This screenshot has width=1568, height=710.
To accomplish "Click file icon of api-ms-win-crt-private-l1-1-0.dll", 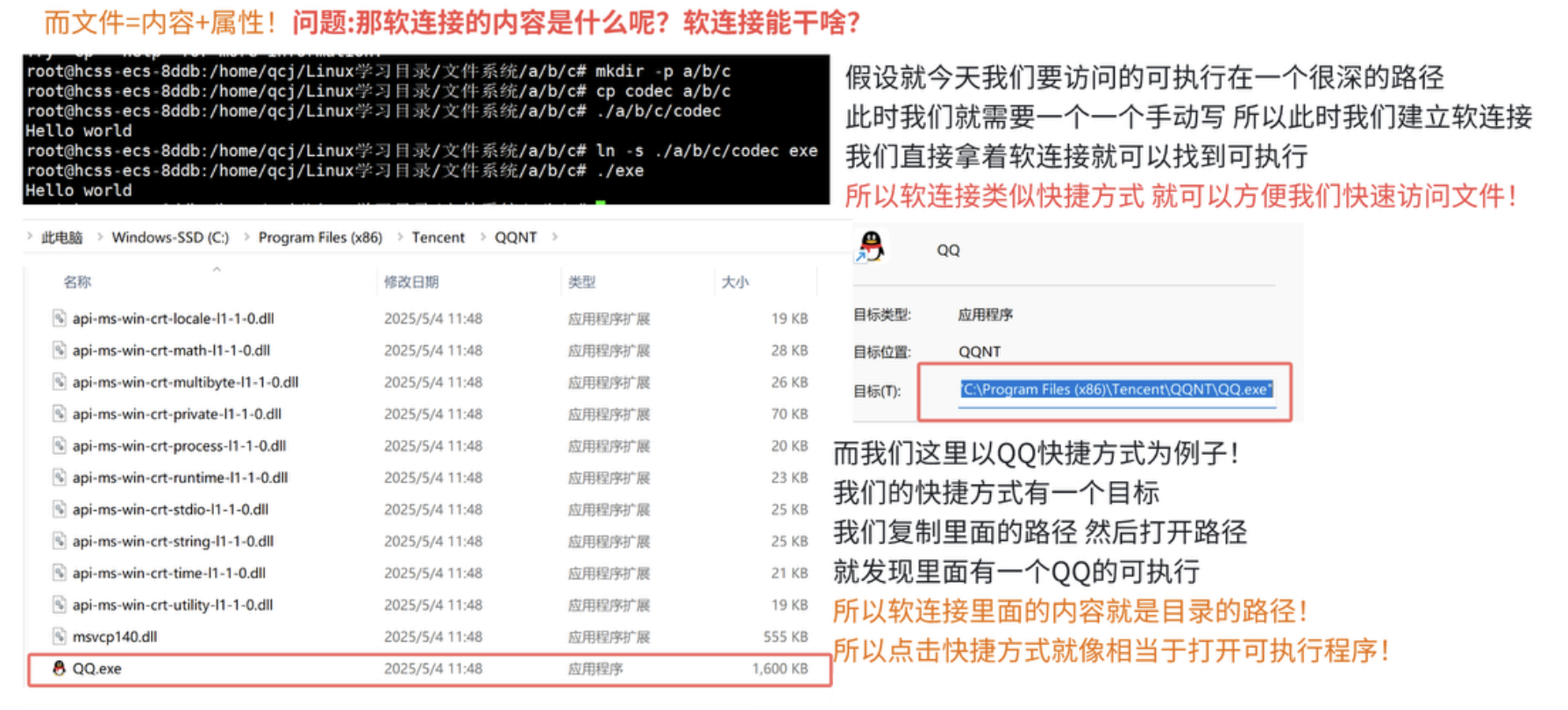I will (x=59, y=414).
